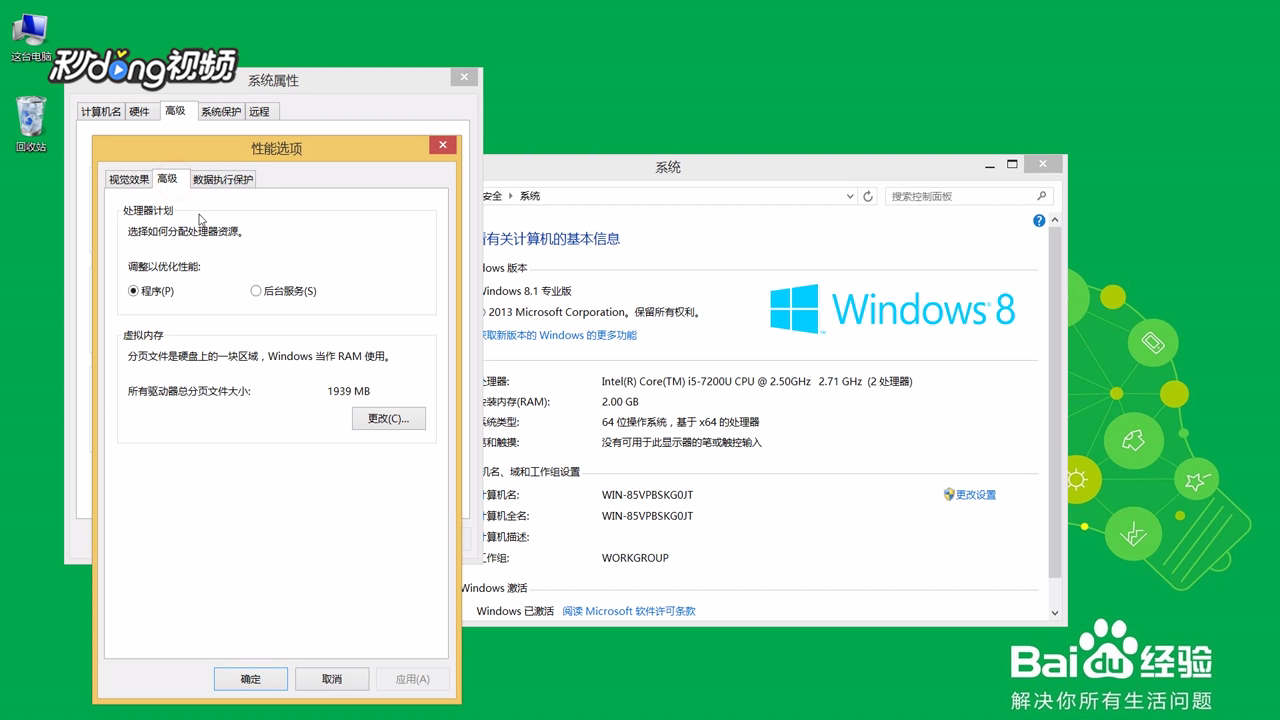
Task: Click the System window vertical scrollbar thumb
Action: [x=1055, y=403]
